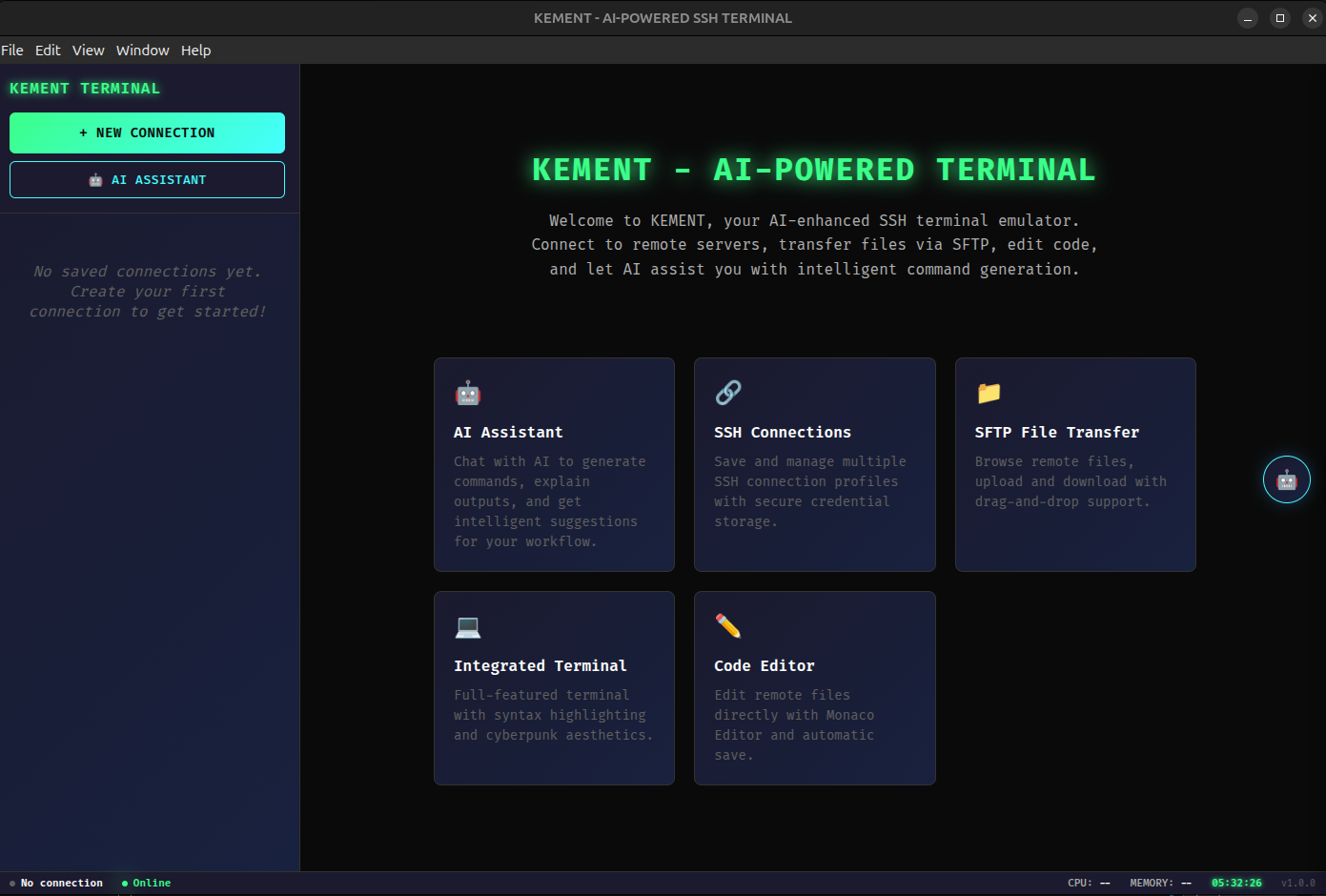Click 'Chat with AI to generate commands' description
This screenshot has height=896, width=1326.
point(550,501)
